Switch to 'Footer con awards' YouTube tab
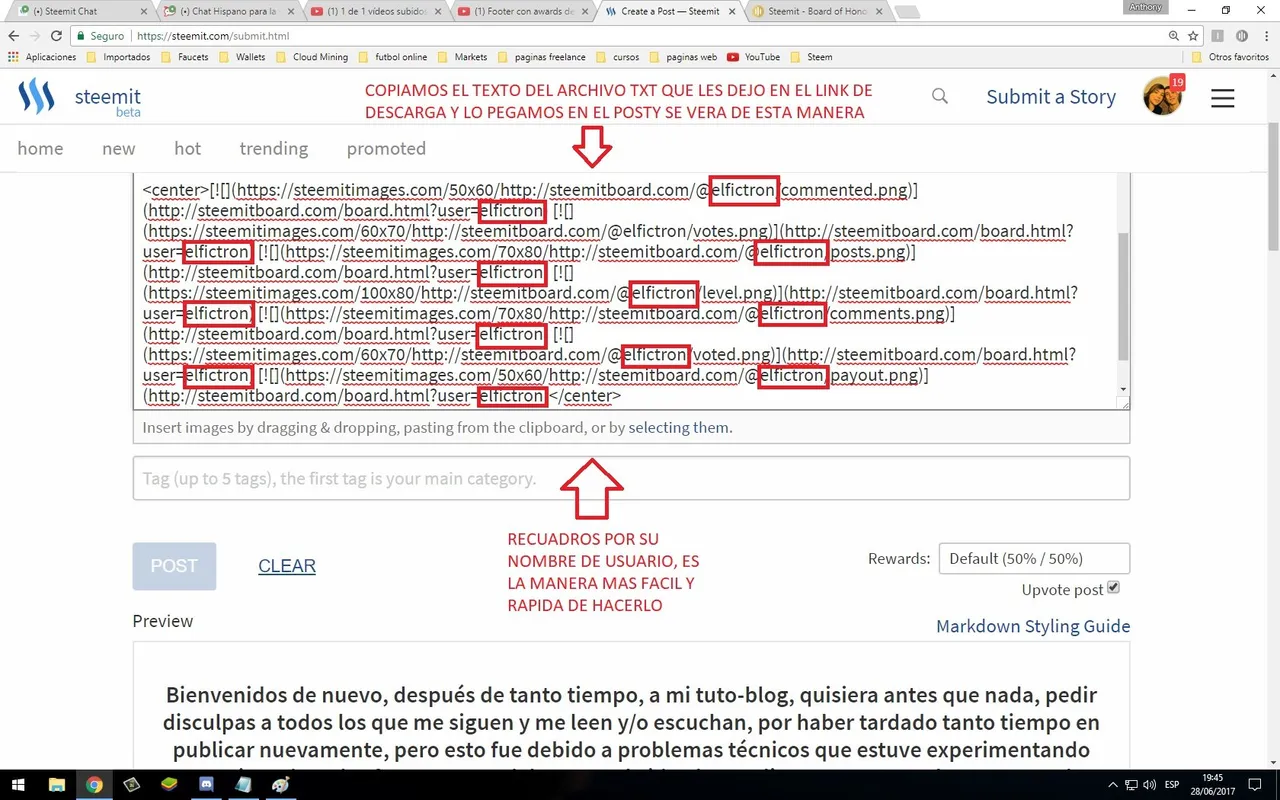 524,12
